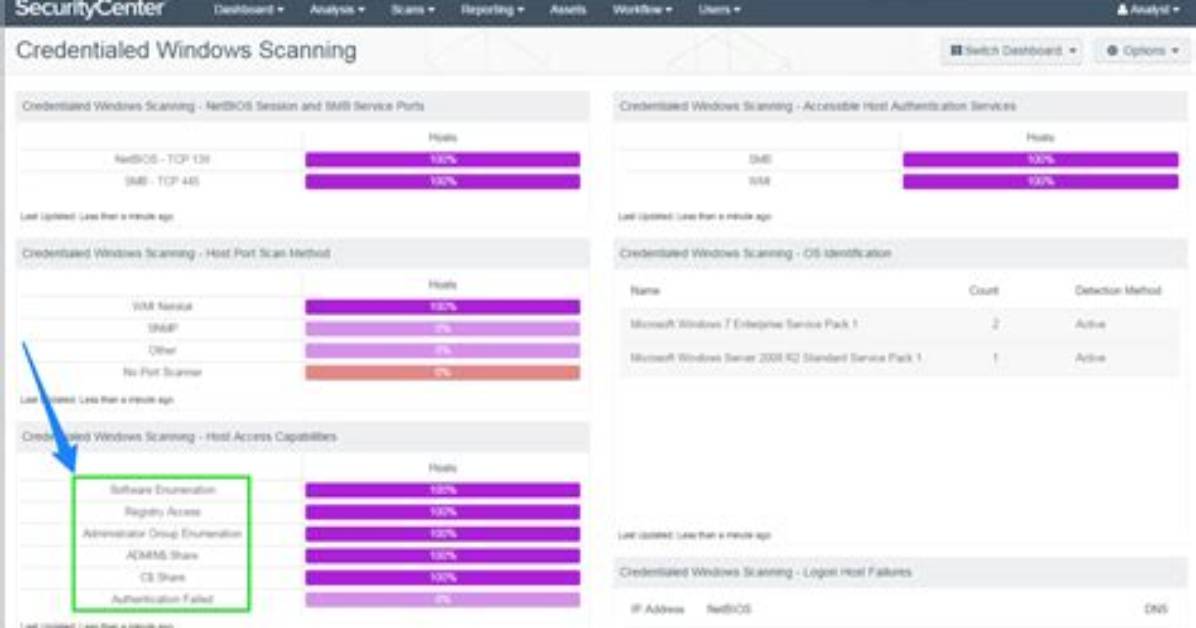The image size is (1196, 628).
Task: Select the SMB - TCP 445 row label
Action: [162, 182]
